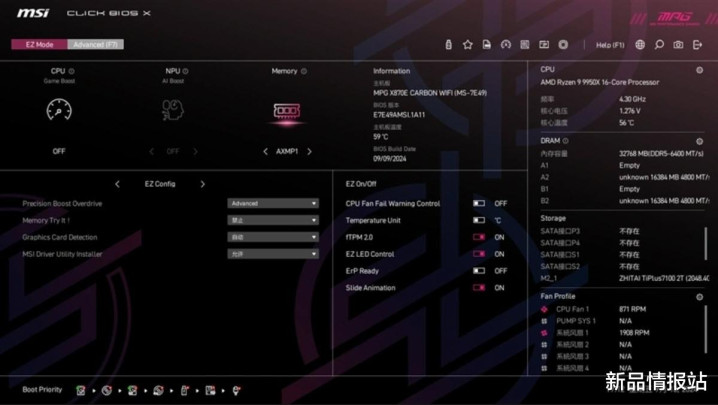Take a screenshot with camera icon
This screenshot has width=718, height=405.
(678, 44)
